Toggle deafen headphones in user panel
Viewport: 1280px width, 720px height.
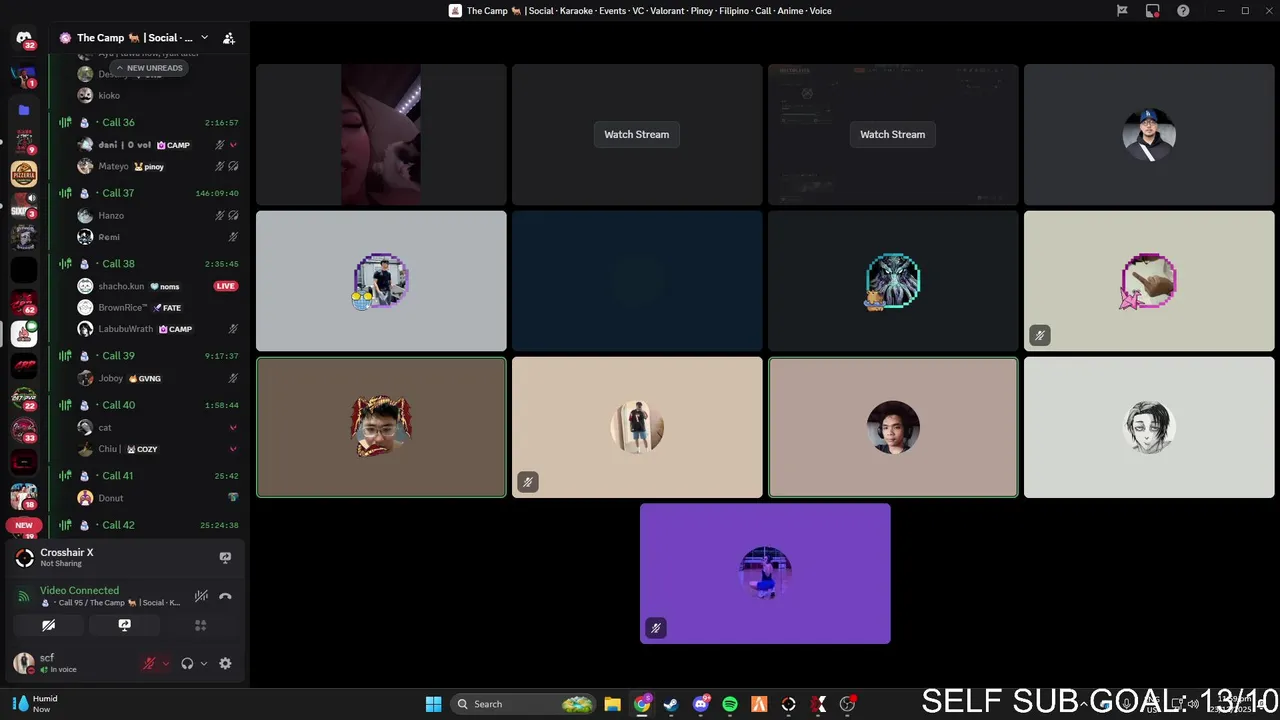pyautogui.click(x=187, y=663)
